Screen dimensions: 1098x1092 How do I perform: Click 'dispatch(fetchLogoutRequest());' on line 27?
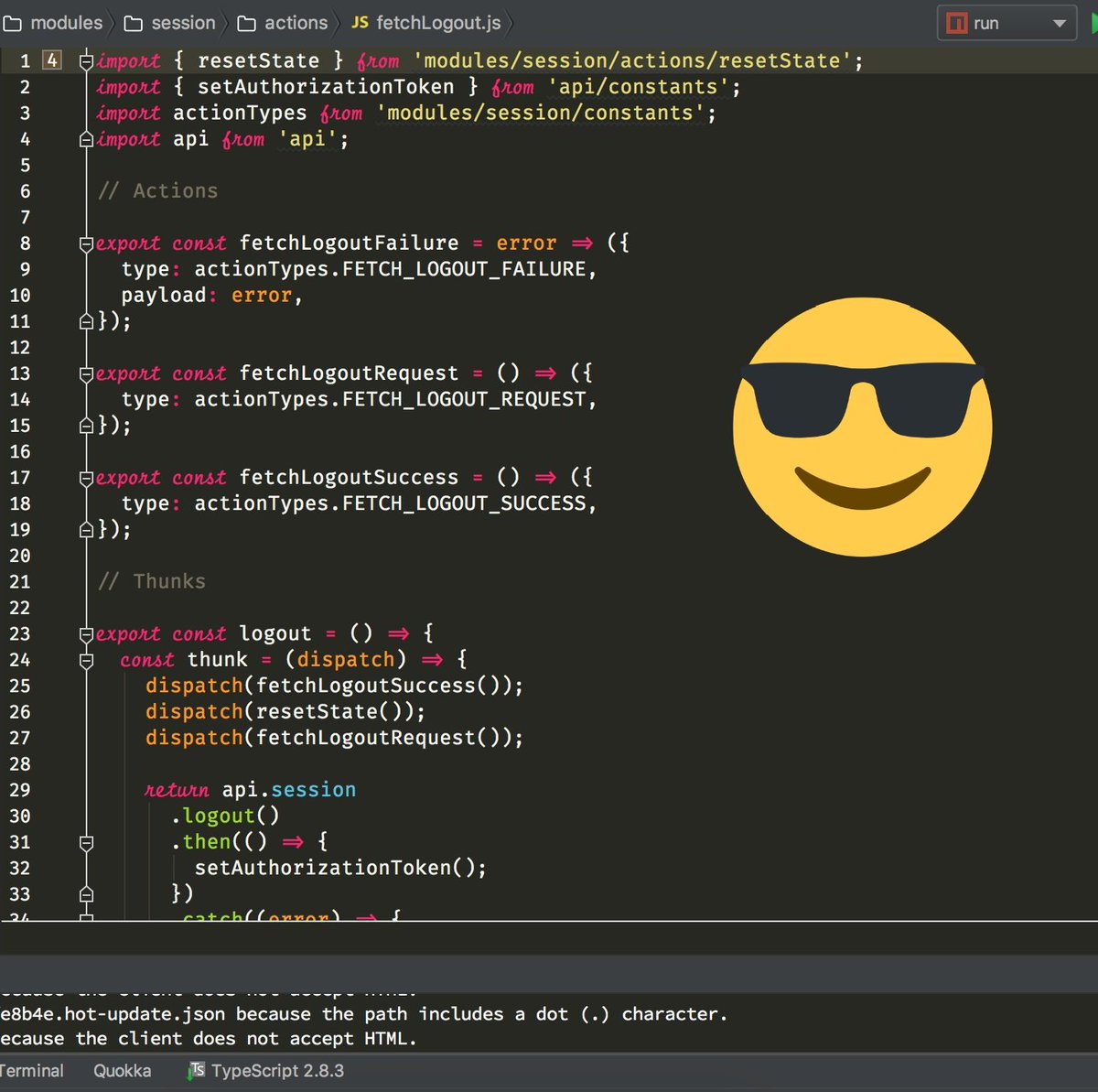335,738
